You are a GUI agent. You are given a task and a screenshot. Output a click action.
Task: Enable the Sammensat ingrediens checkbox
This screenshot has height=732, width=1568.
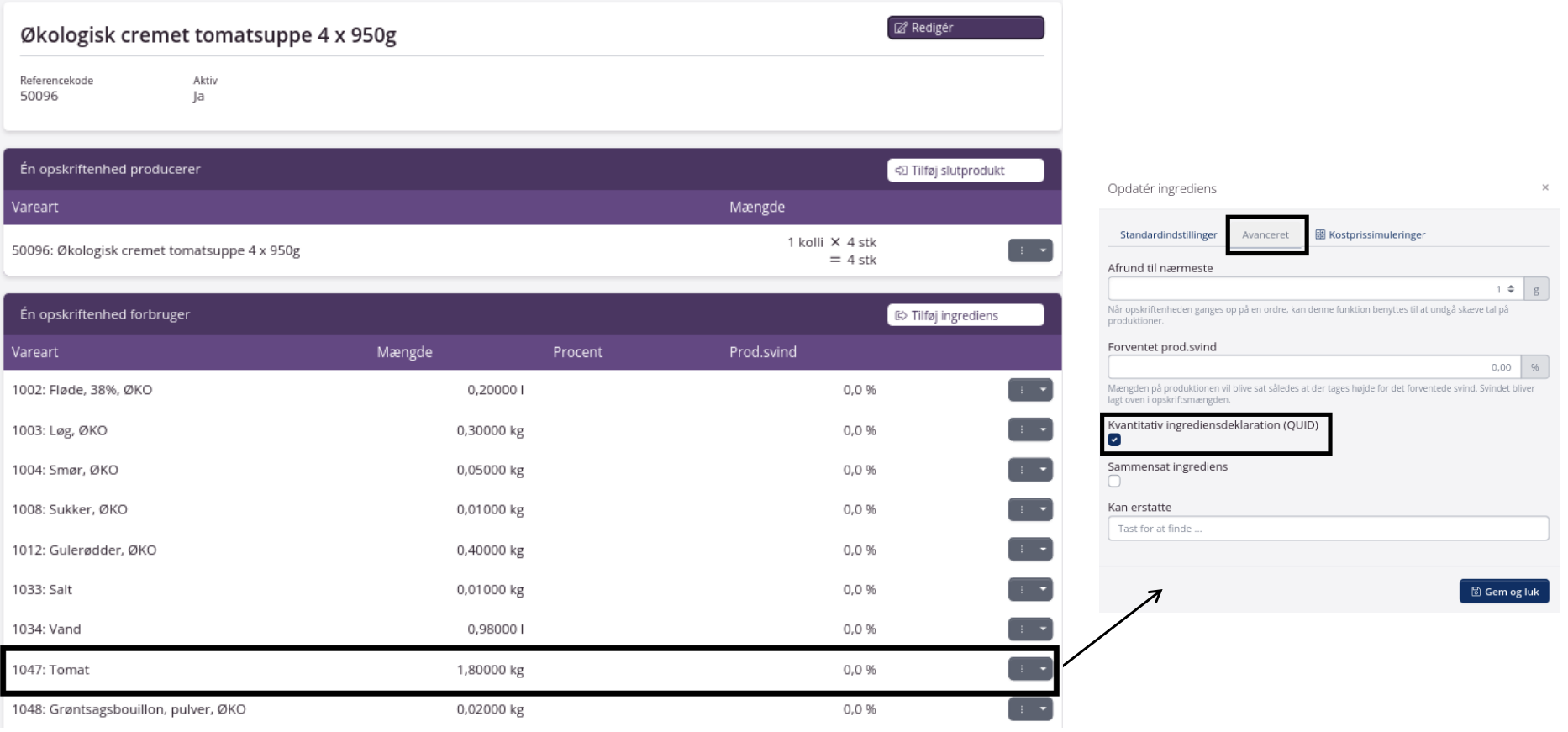(1114, 482)
